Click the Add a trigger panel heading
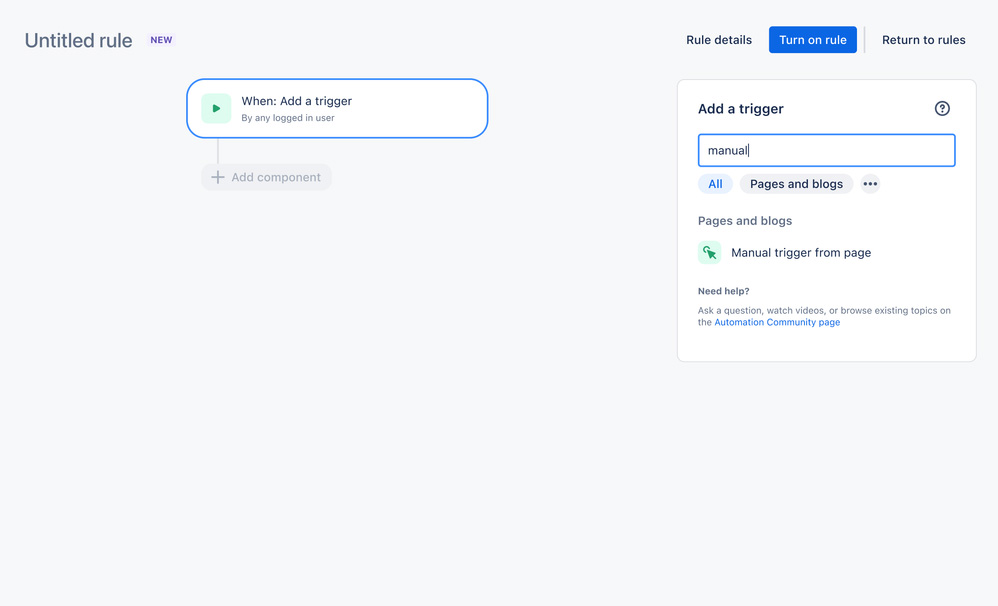This screenshot has width=998, height=606. click(740, 109)
